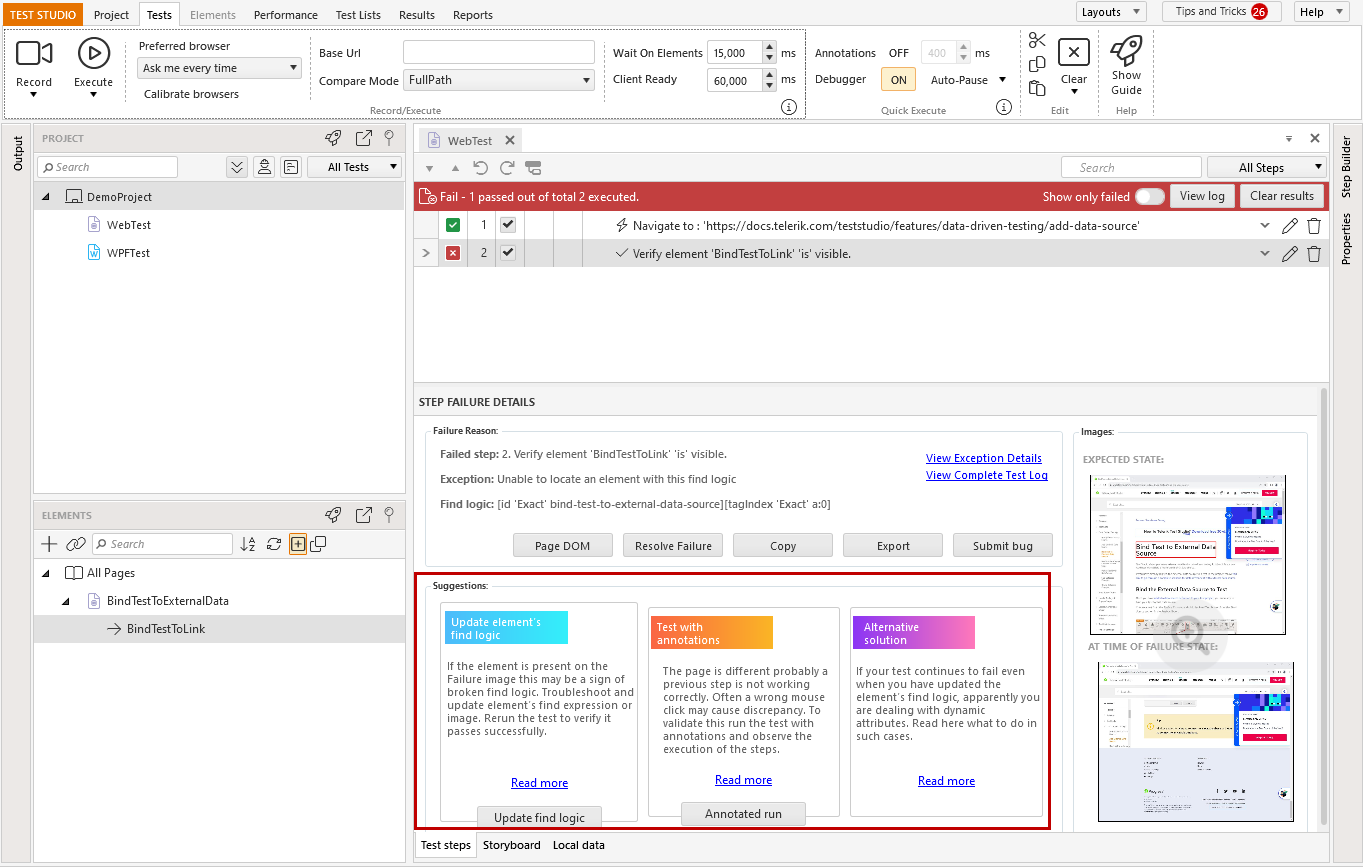Image resolution: width=1363 pixels, height=867 pixels.
Task: Collapse the DemoProject tree node
Action: click(46, 197)
